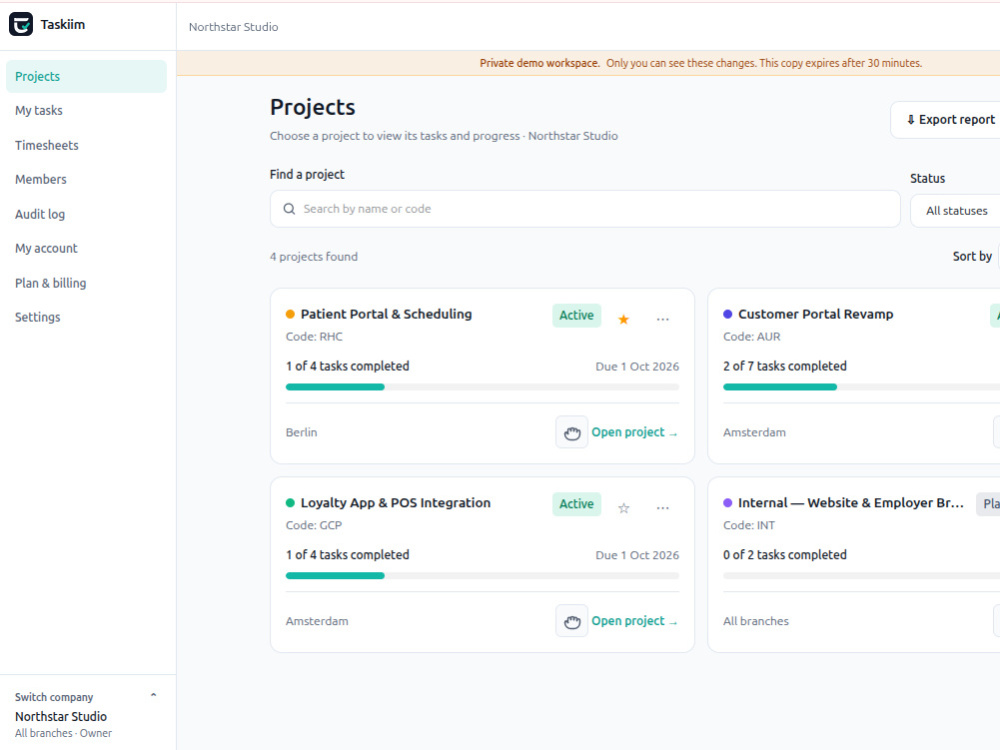Click Due 1 Oct 2026 on Patient Portal card

click(637, 367)
